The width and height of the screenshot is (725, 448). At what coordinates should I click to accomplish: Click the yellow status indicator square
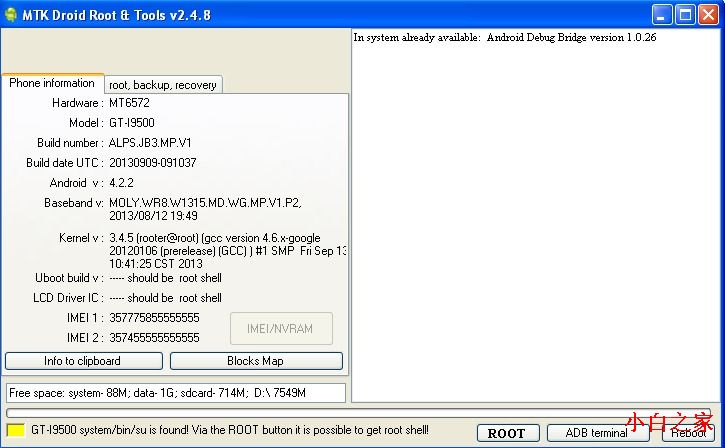16,430
